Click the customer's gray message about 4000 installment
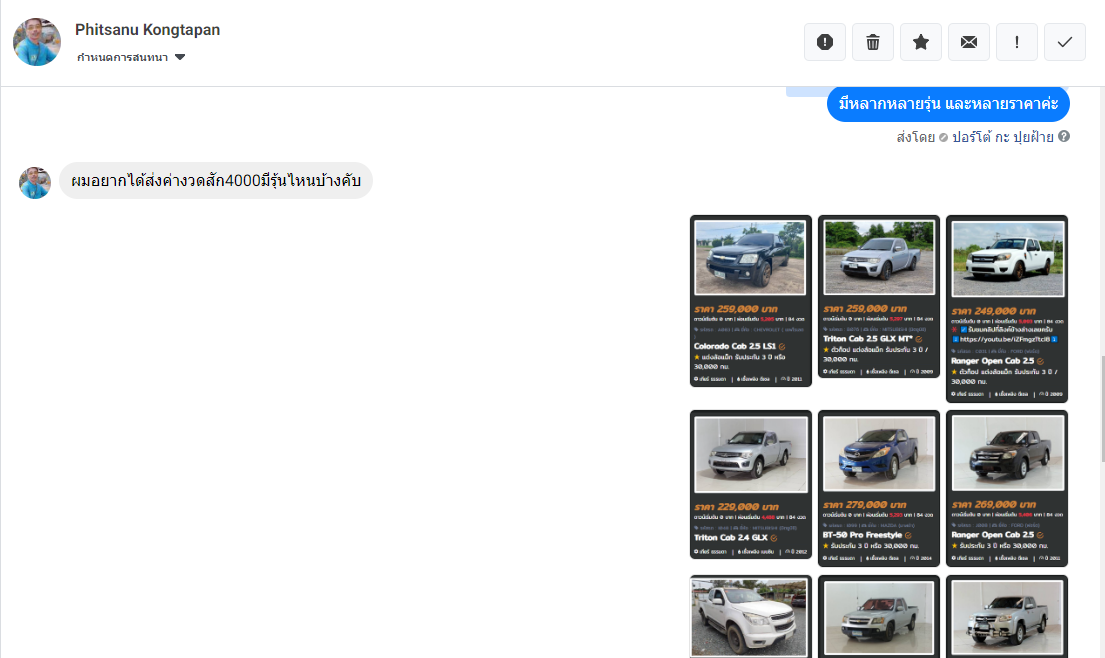The width and height of the screenshot is (1105, 658). pyautogui.click(x=216, y=181)
